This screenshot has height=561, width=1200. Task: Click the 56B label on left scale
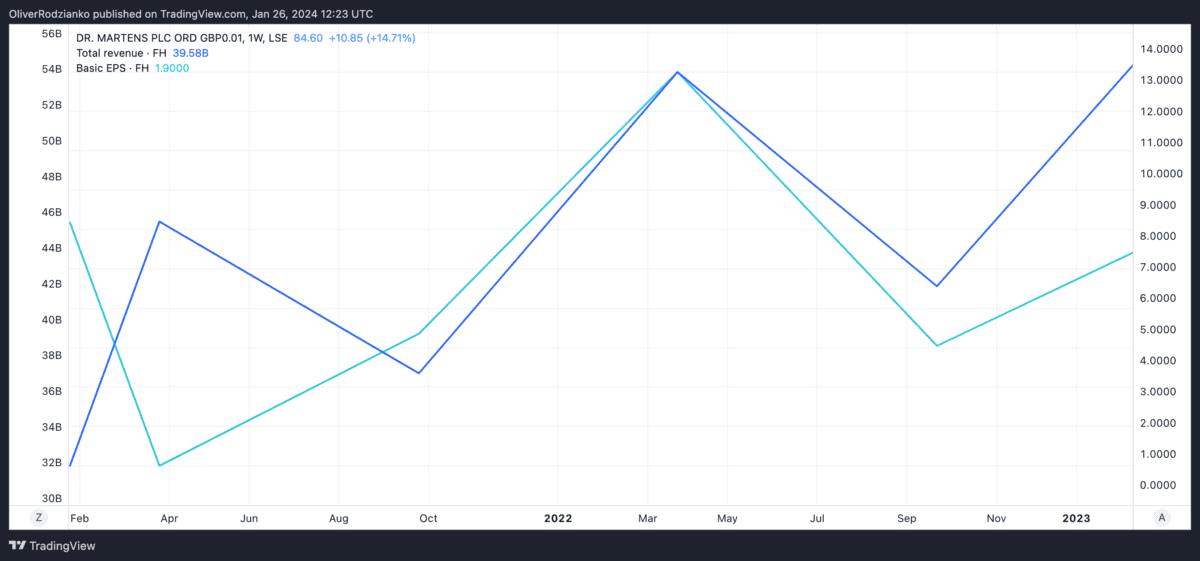point(51,33)
